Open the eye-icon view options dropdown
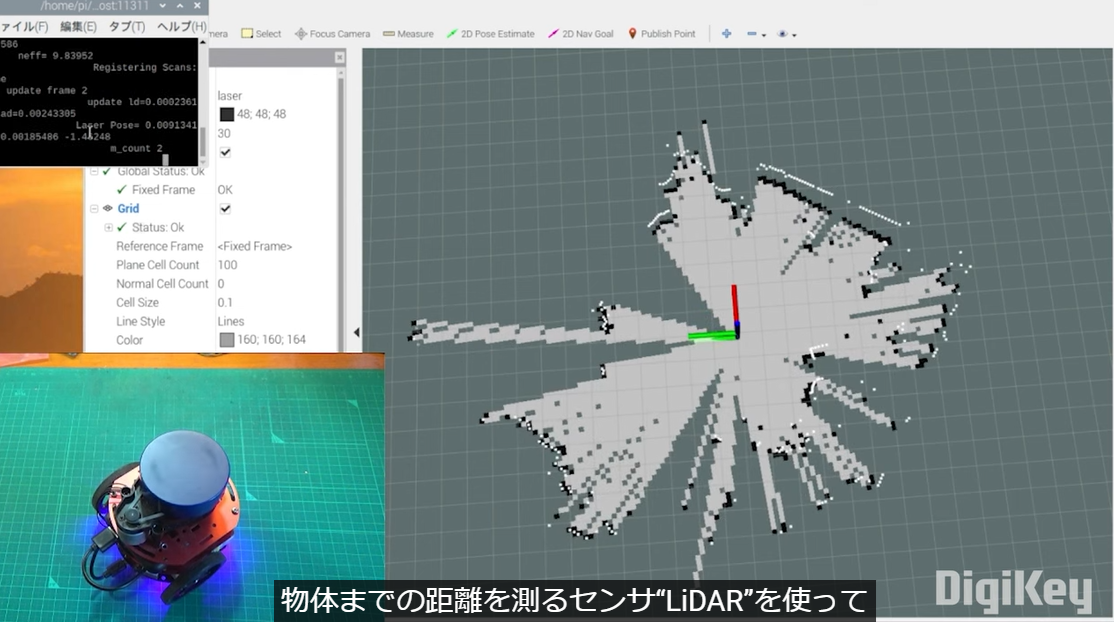1114x622 pixels. pyautogui.click(x=787, y=34)
